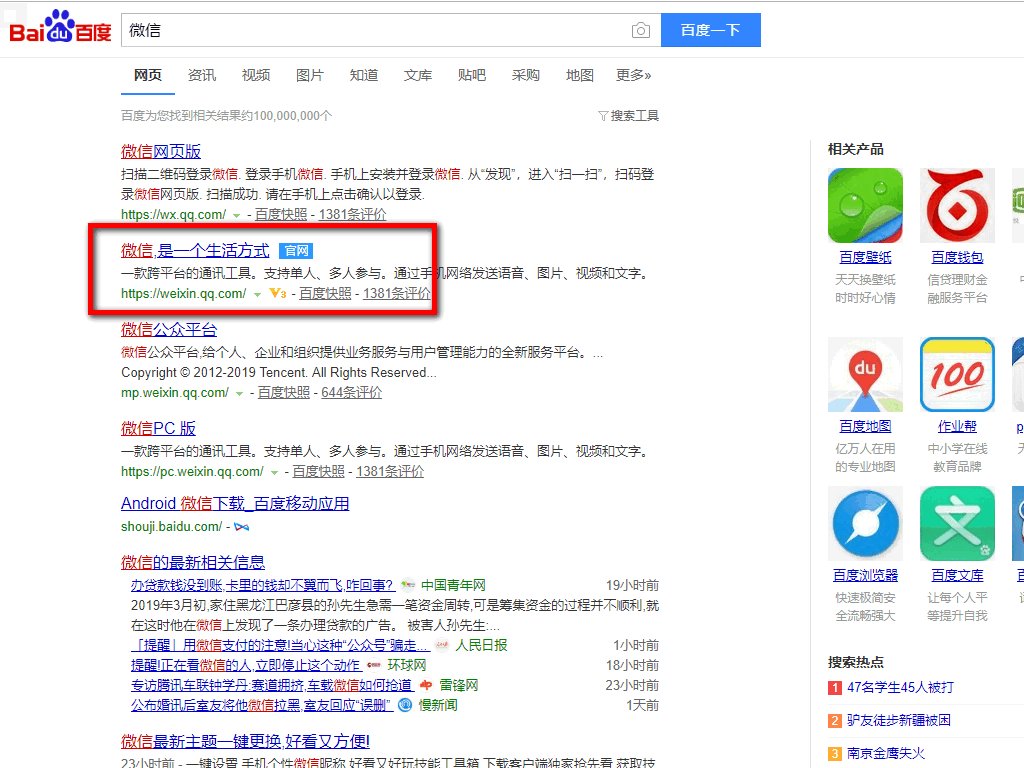Click the V3 credibility badge
Screen dimensions: 1024x768
click(277, 293)
